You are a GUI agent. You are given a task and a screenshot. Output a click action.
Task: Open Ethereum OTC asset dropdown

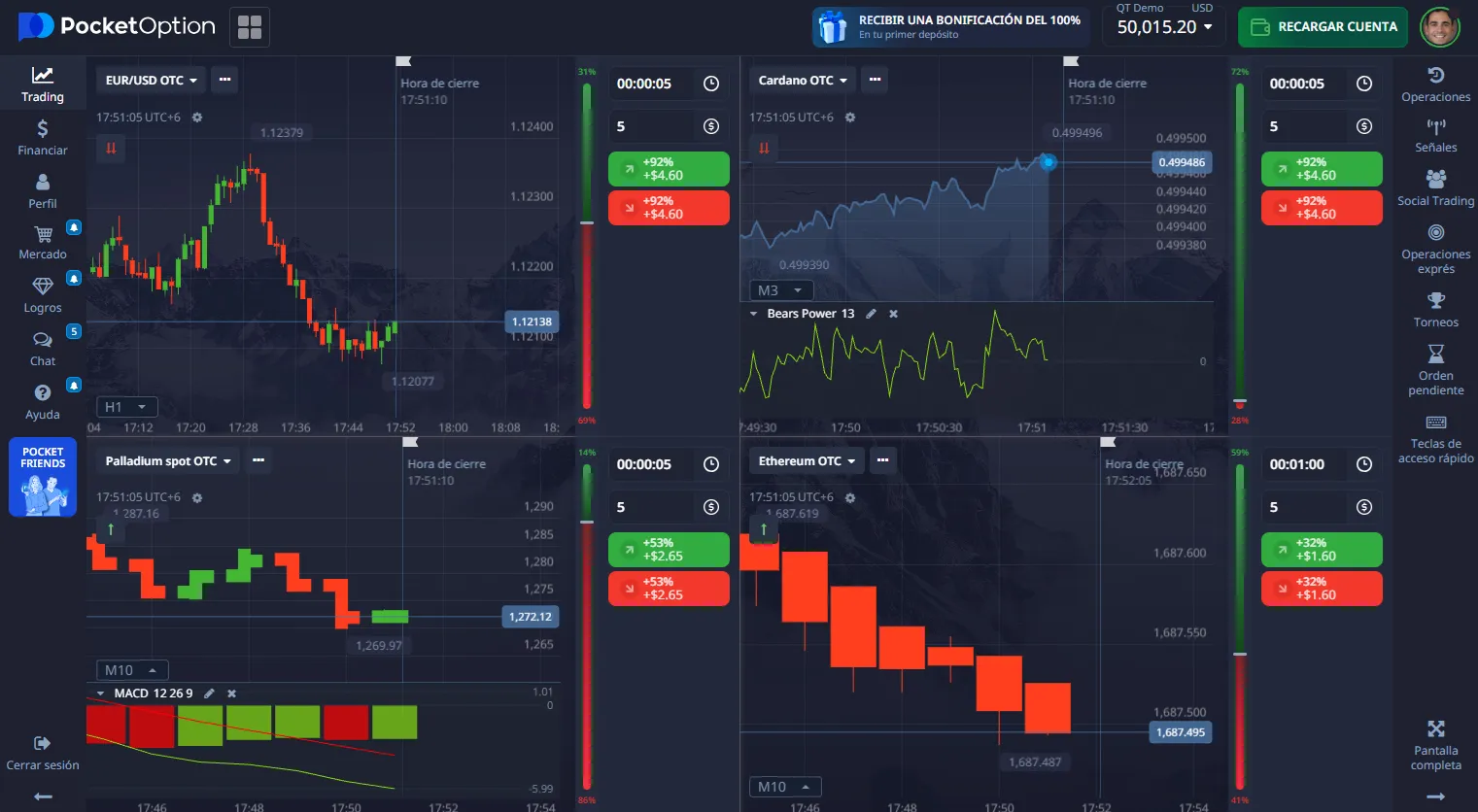[806, 461]
